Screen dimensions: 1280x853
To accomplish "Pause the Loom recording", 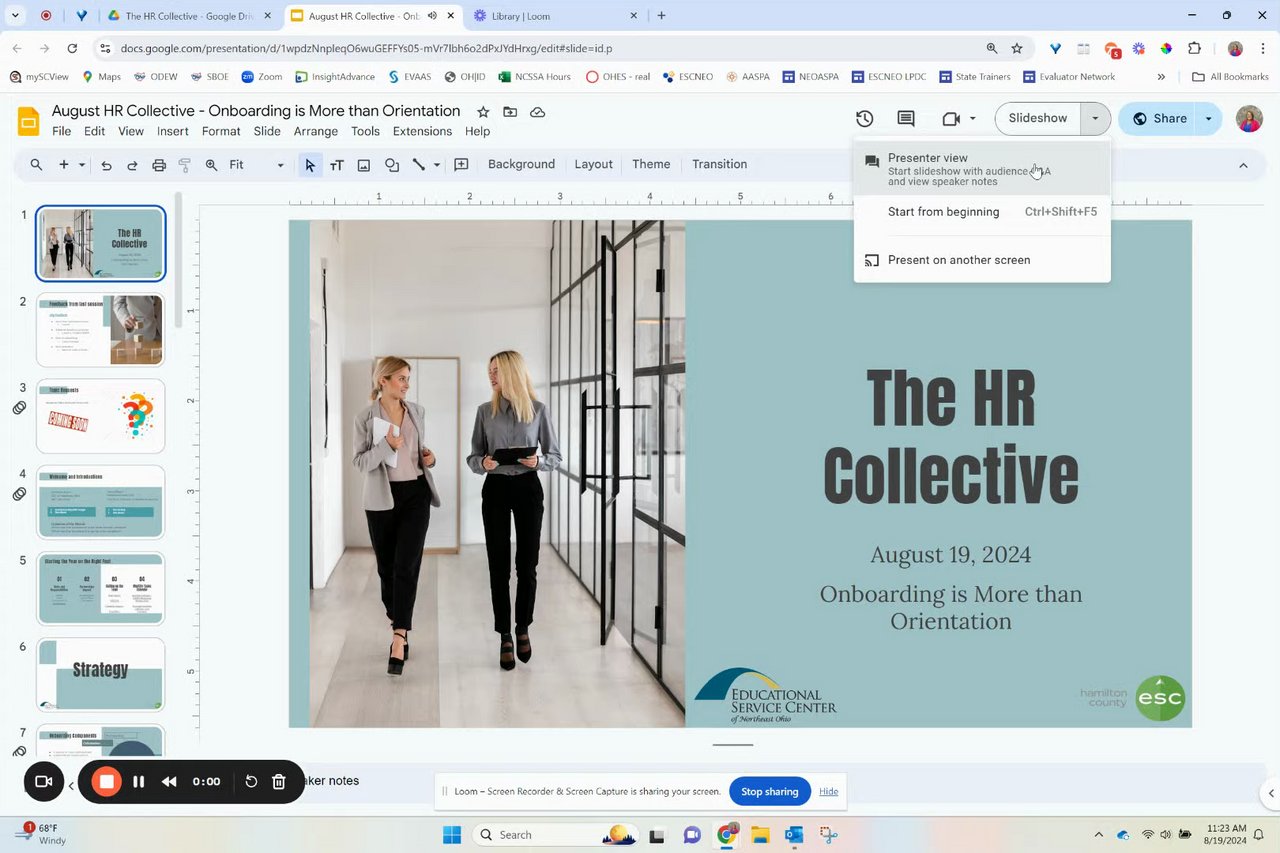I will (x=139, y=782).
